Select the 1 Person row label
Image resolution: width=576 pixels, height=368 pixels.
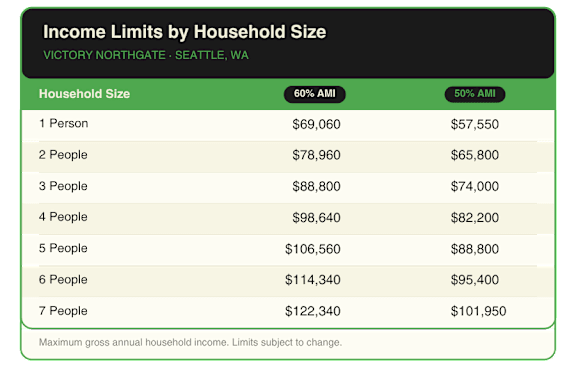point(64,123)
